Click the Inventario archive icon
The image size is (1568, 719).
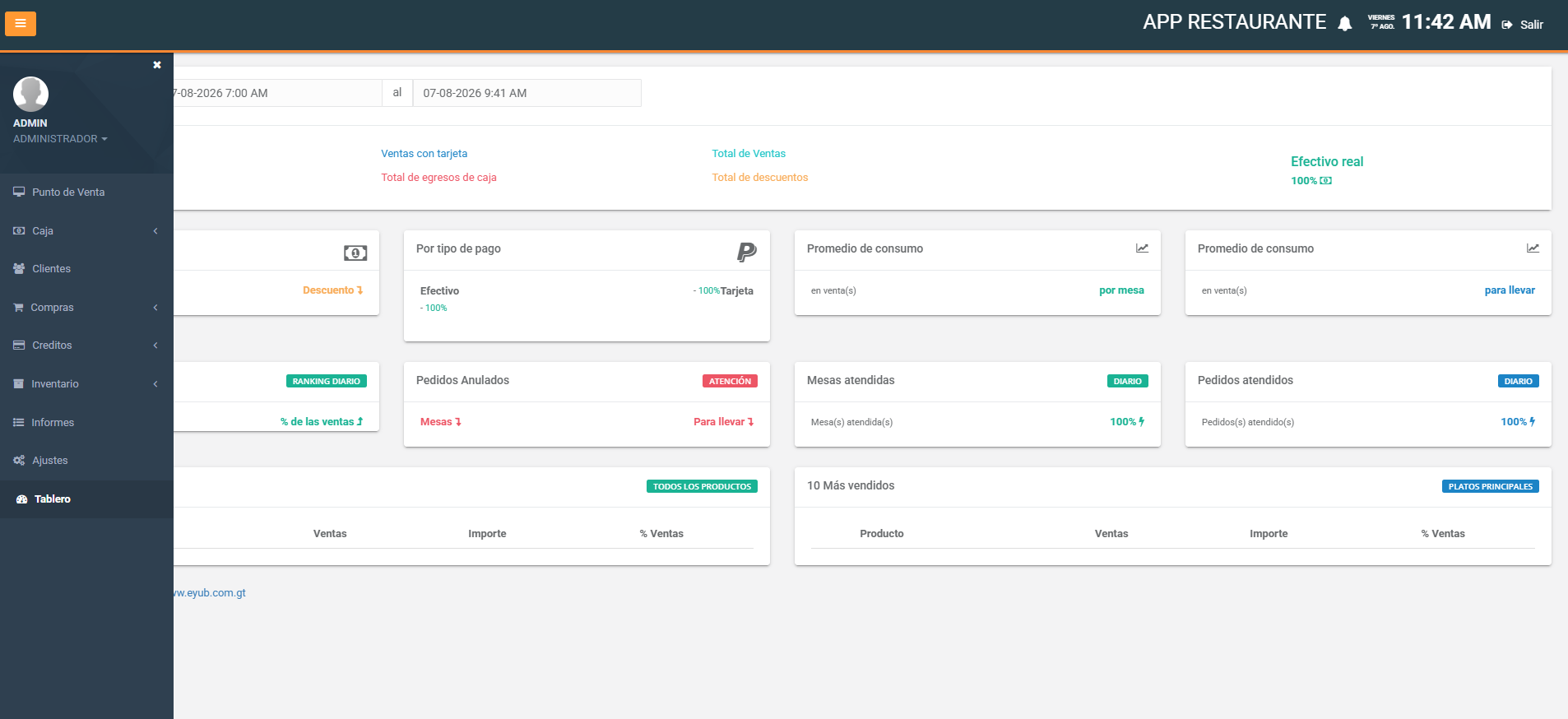click(19, 384)
